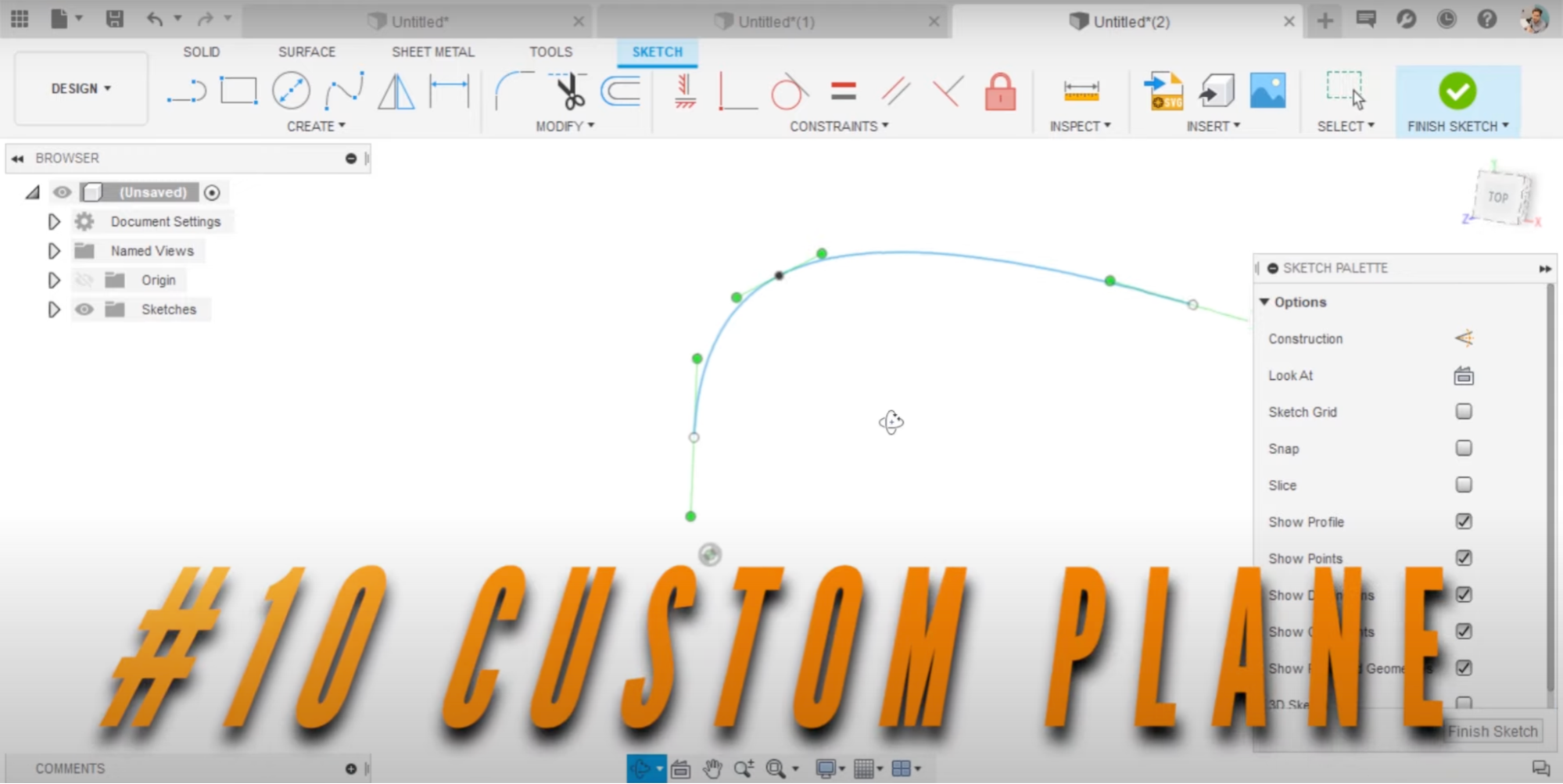Select the Line tool in Create
Image resolution: width=1563 pixels, height=784 pixels.
click(187, 91)
